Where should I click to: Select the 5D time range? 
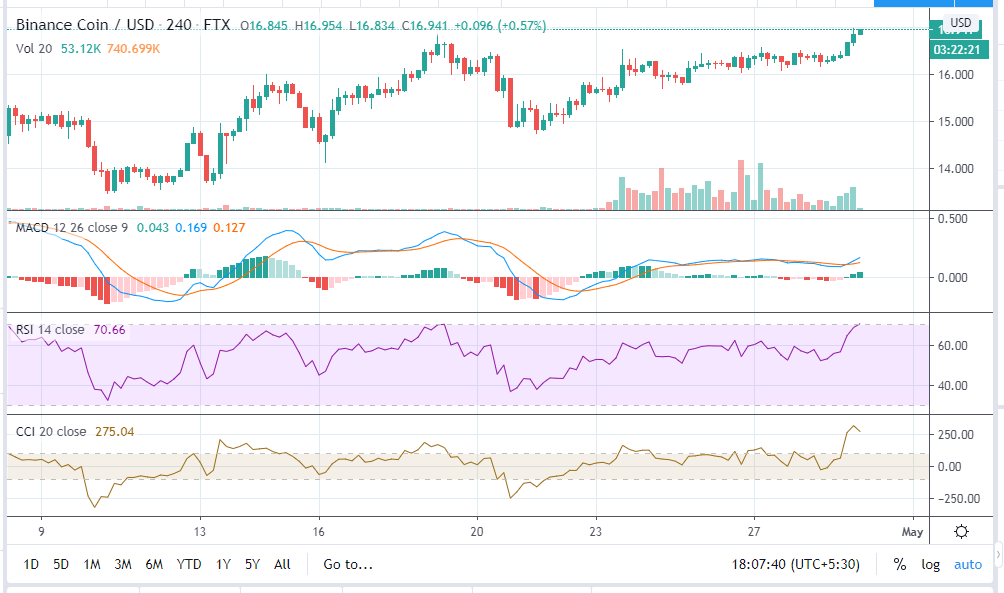61,564
